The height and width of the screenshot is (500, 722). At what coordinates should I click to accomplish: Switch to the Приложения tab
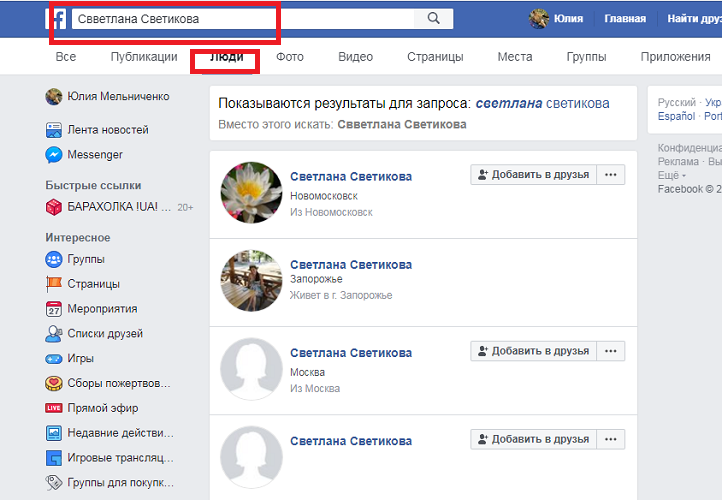(675, 57)
